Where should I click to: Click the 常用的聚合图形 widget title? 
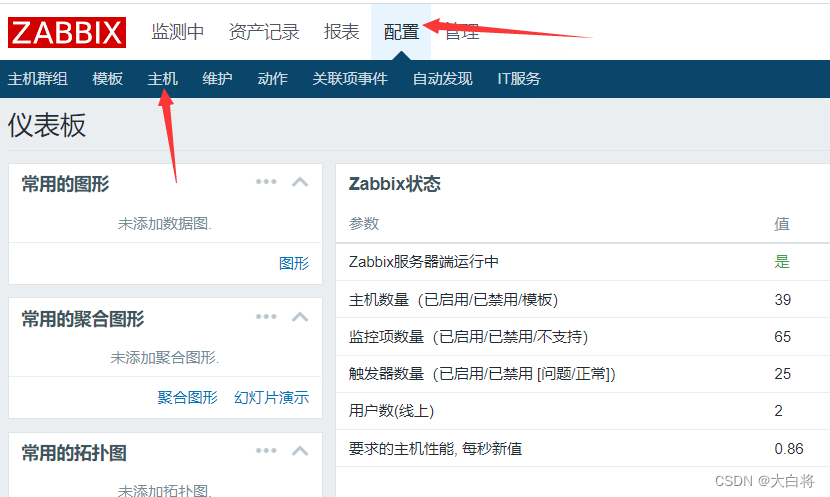[83, 319]
